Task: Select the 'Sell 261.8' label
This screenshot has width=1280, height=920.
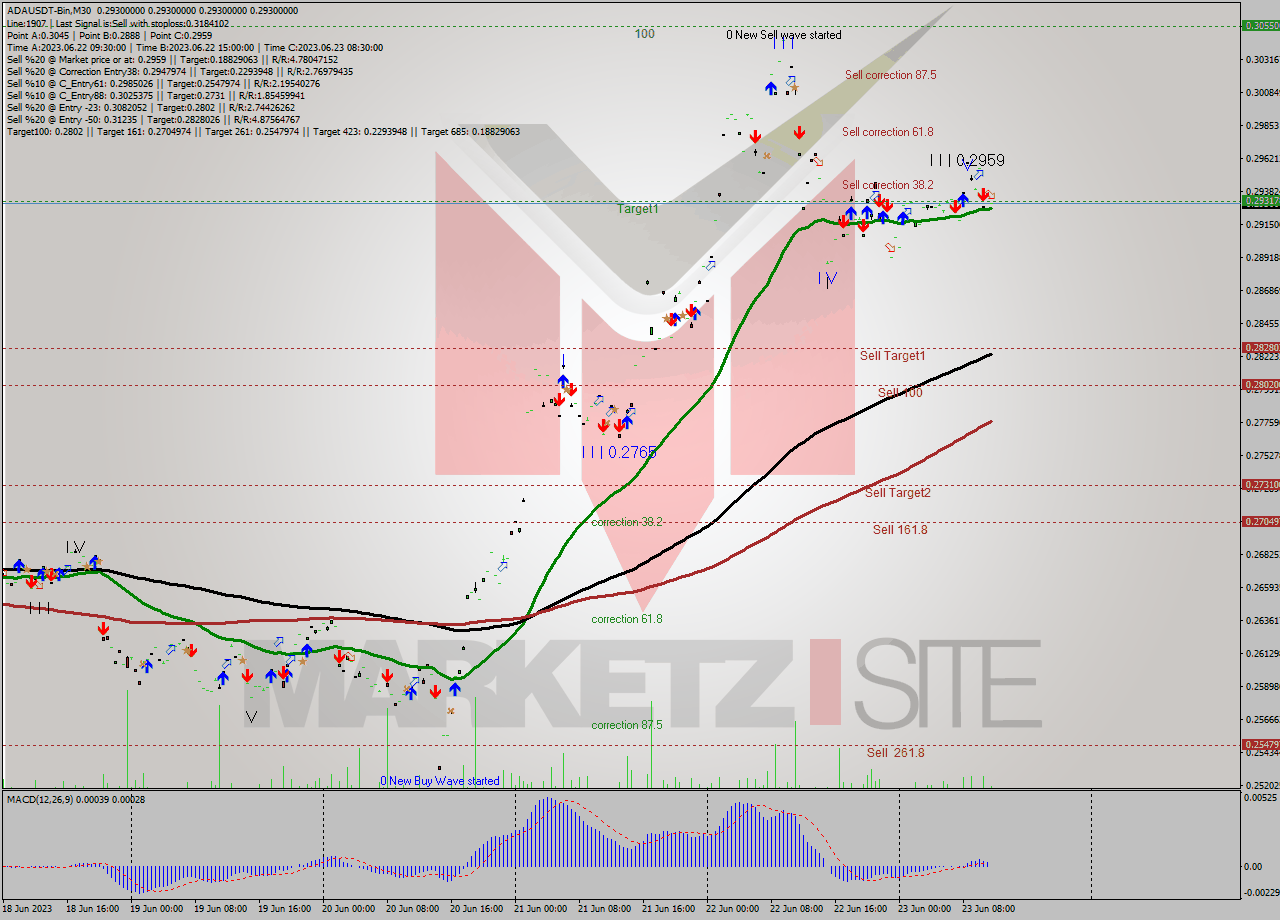Action: coord(895,753)
